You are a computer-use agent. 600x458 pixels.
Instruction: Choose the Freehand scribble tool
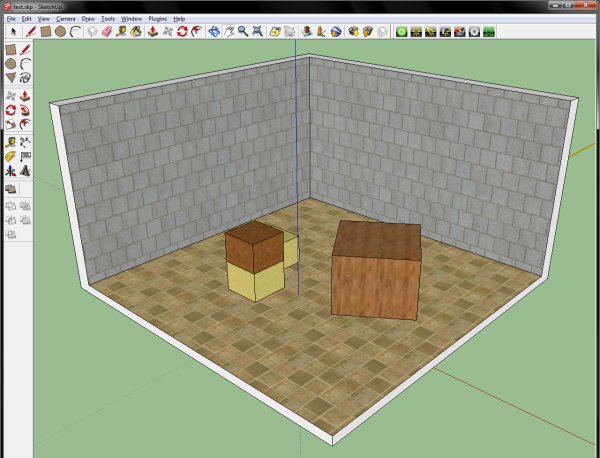[x=25, y=78]
